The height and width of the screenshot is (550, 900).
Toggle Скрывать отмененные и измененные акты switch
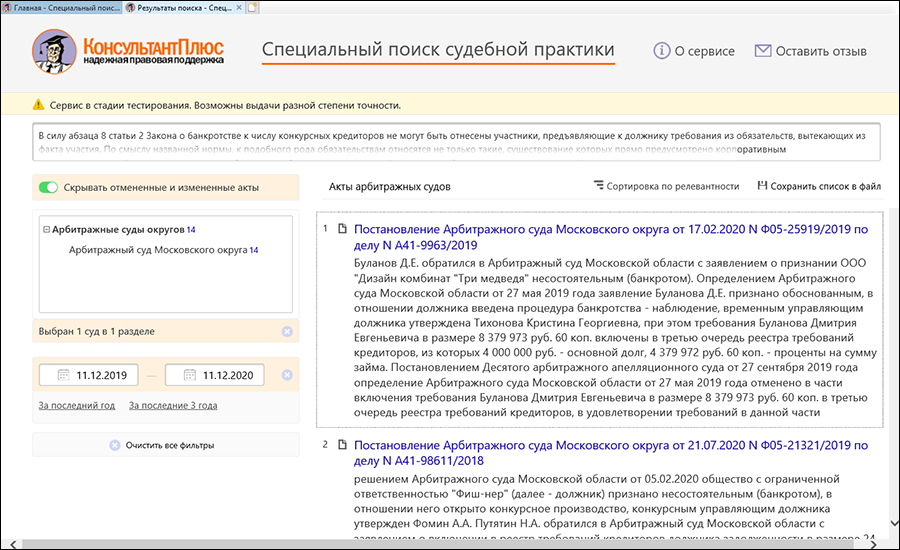click(48, 187)
